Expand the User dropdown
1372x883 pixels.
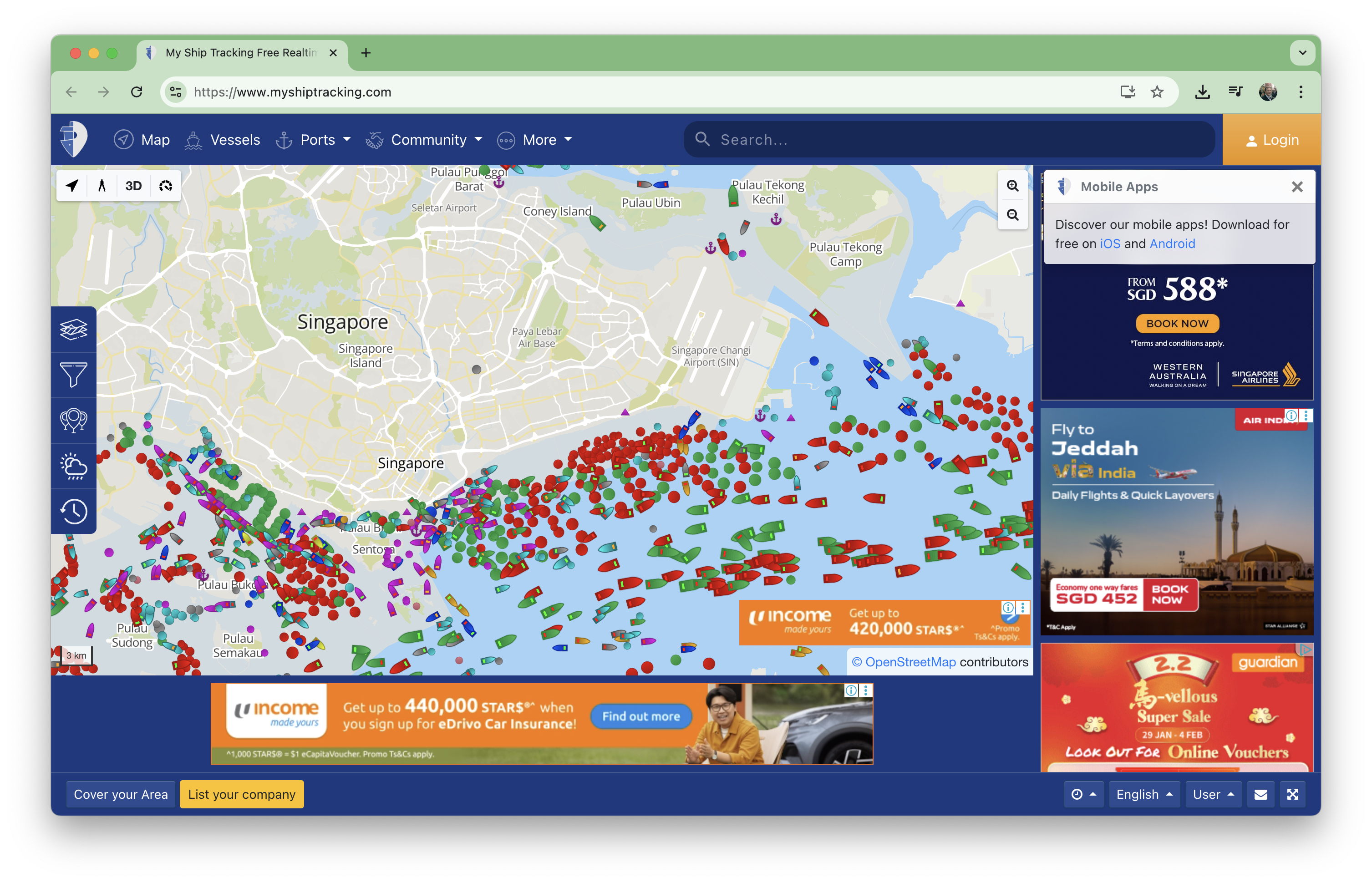pyautogui.click(x=1213, y=794)
